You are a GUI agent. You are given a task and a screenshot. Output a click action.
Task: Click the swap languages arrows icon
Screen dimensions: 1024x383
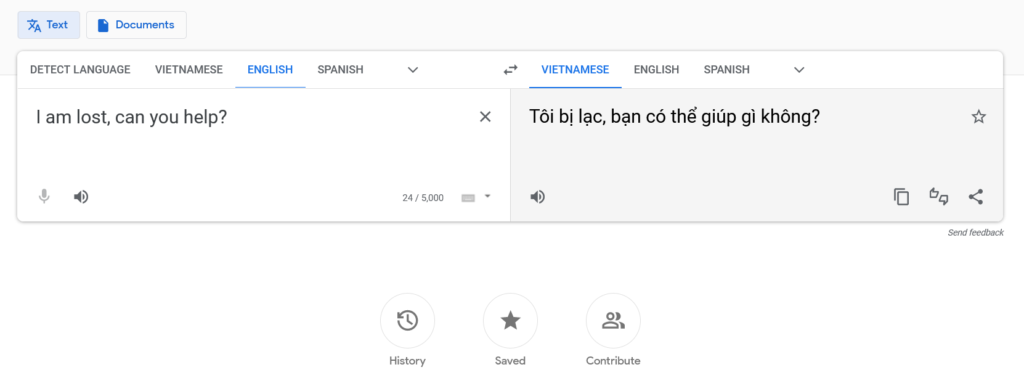510,69
